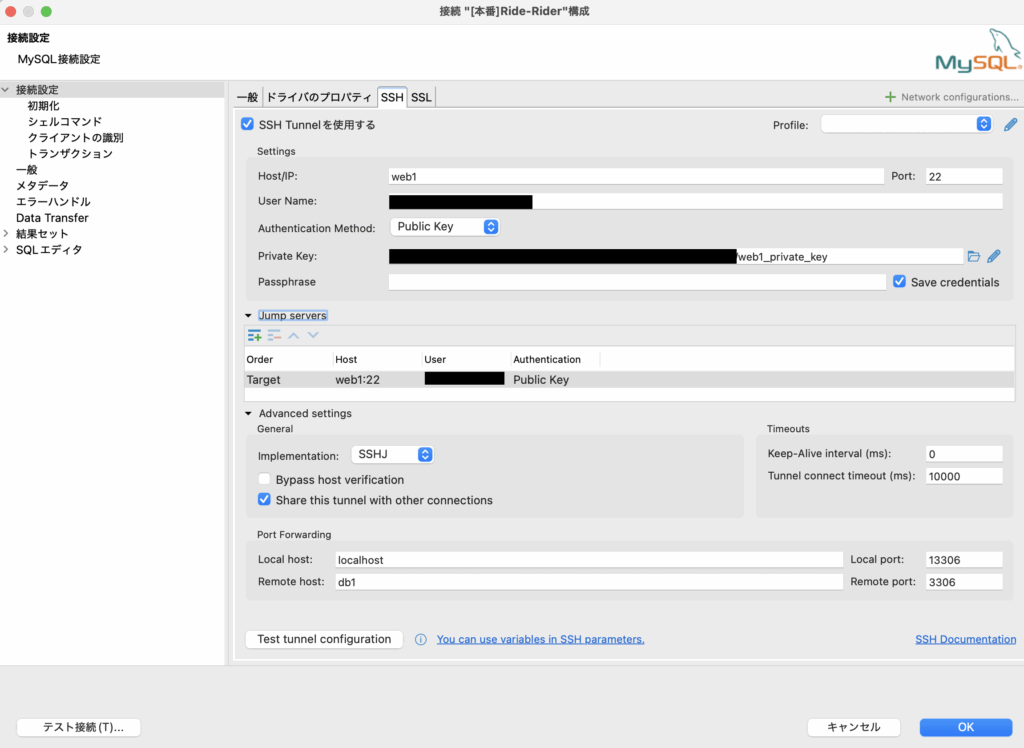Enable Bypass host verification
1024x748 pixels.
265,480
